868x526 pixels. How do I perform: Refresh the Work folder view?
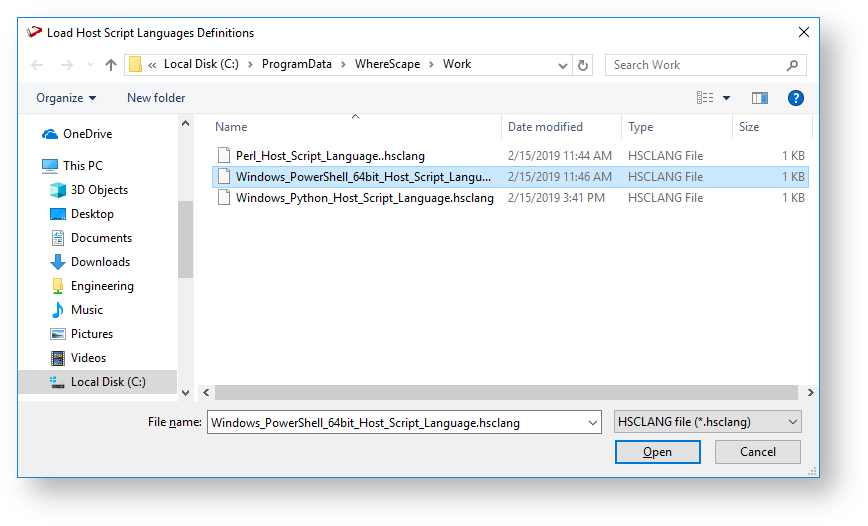[583, 65]
